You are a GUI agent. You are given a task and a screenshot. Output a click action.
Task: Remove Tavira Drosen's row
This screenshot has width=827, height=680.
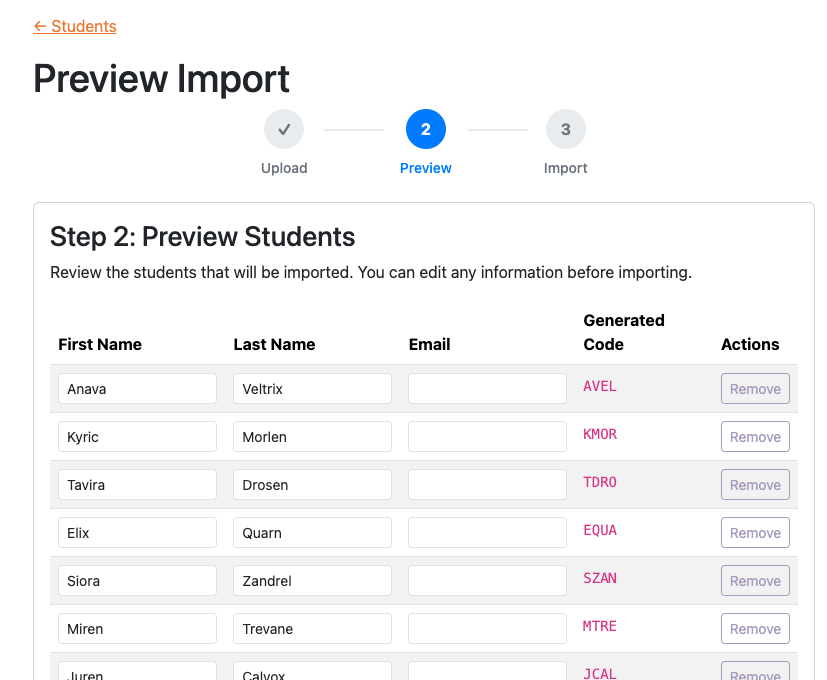pos(754,484)
